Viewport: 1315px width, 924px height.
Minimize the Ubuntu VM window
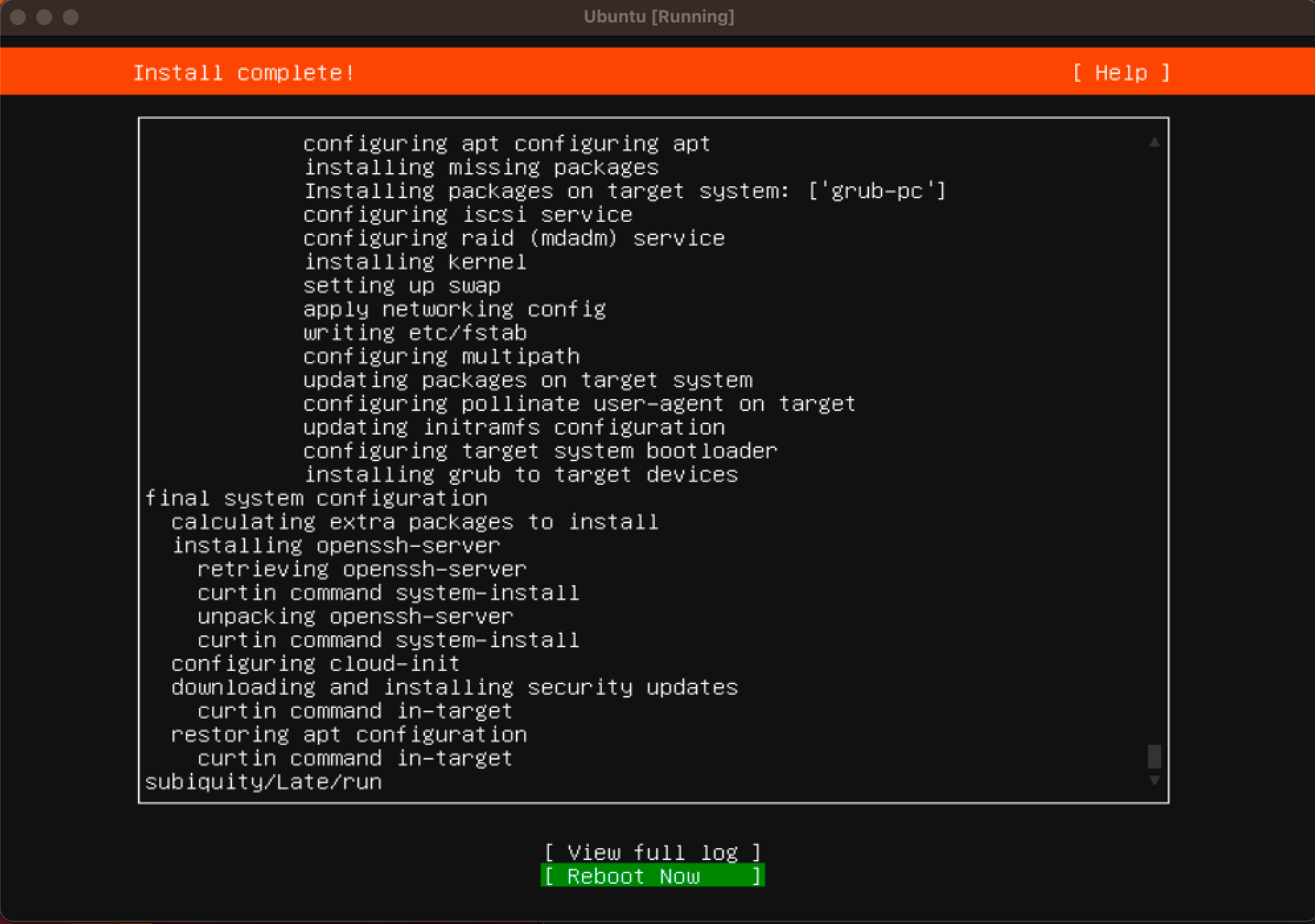44,17
